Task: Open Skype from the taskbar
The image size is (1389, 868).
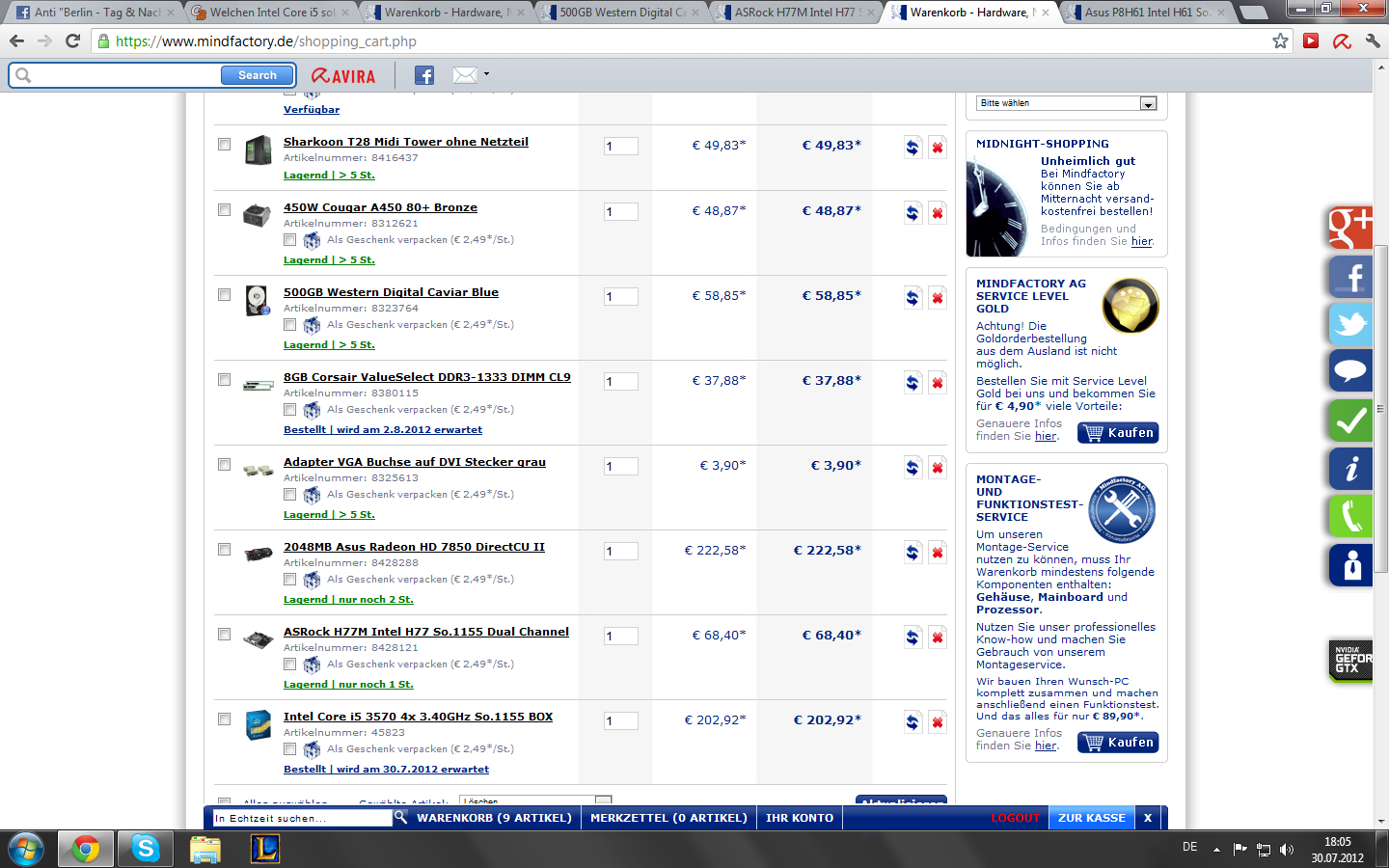Action: (x=146, y=849)
